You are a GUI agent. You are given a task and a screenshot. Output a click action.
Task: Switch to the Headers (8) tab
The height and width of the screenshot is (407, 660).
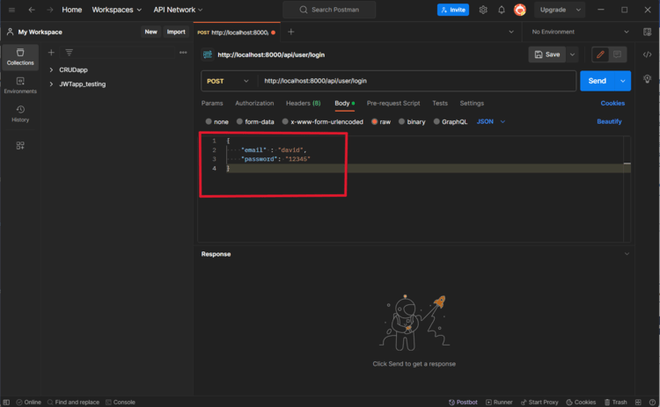pos(303,103)
